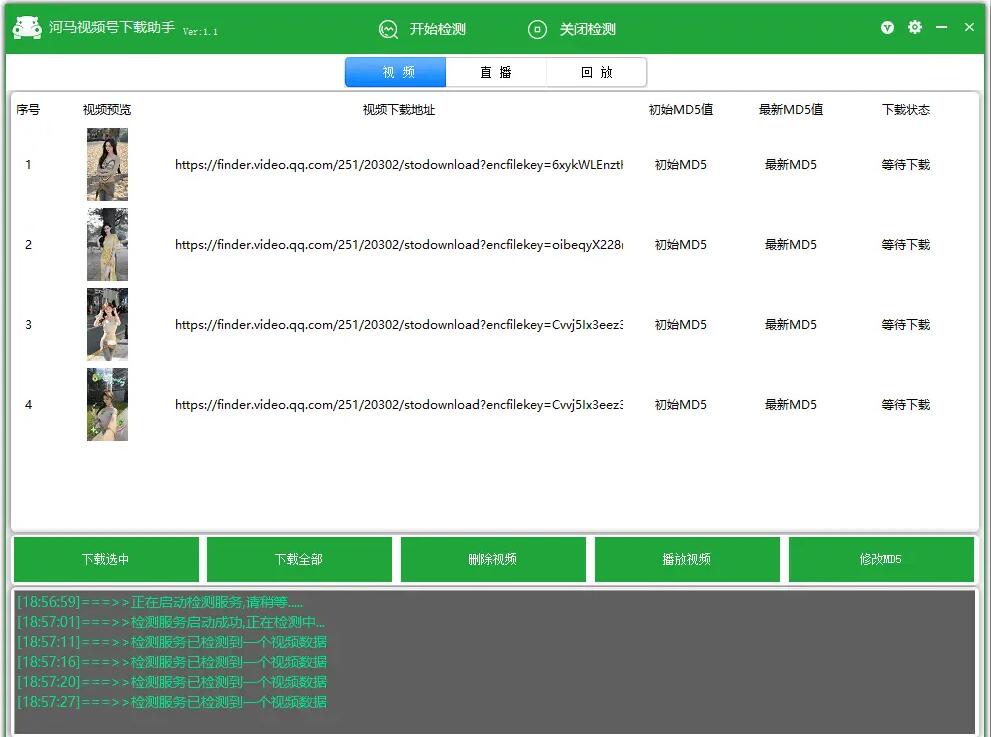Click sequence number 2 cell
The width and height of the screenshot is (991, 737).
tap(28, 245)
